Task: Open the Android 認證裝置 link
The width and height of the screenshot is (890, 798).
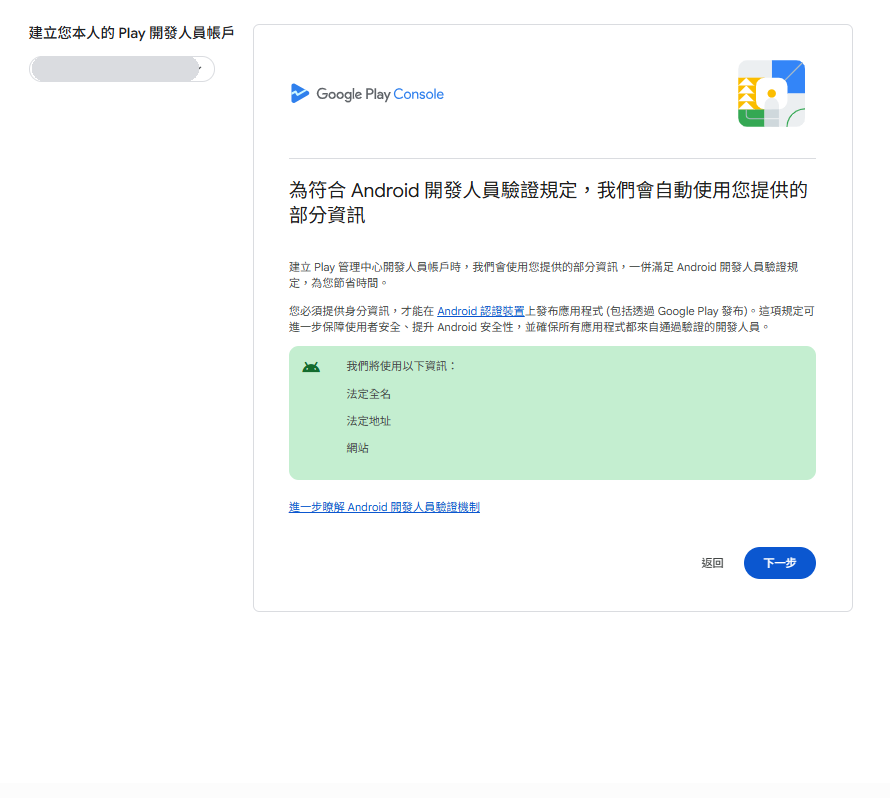Action: [x=480, y=311]
